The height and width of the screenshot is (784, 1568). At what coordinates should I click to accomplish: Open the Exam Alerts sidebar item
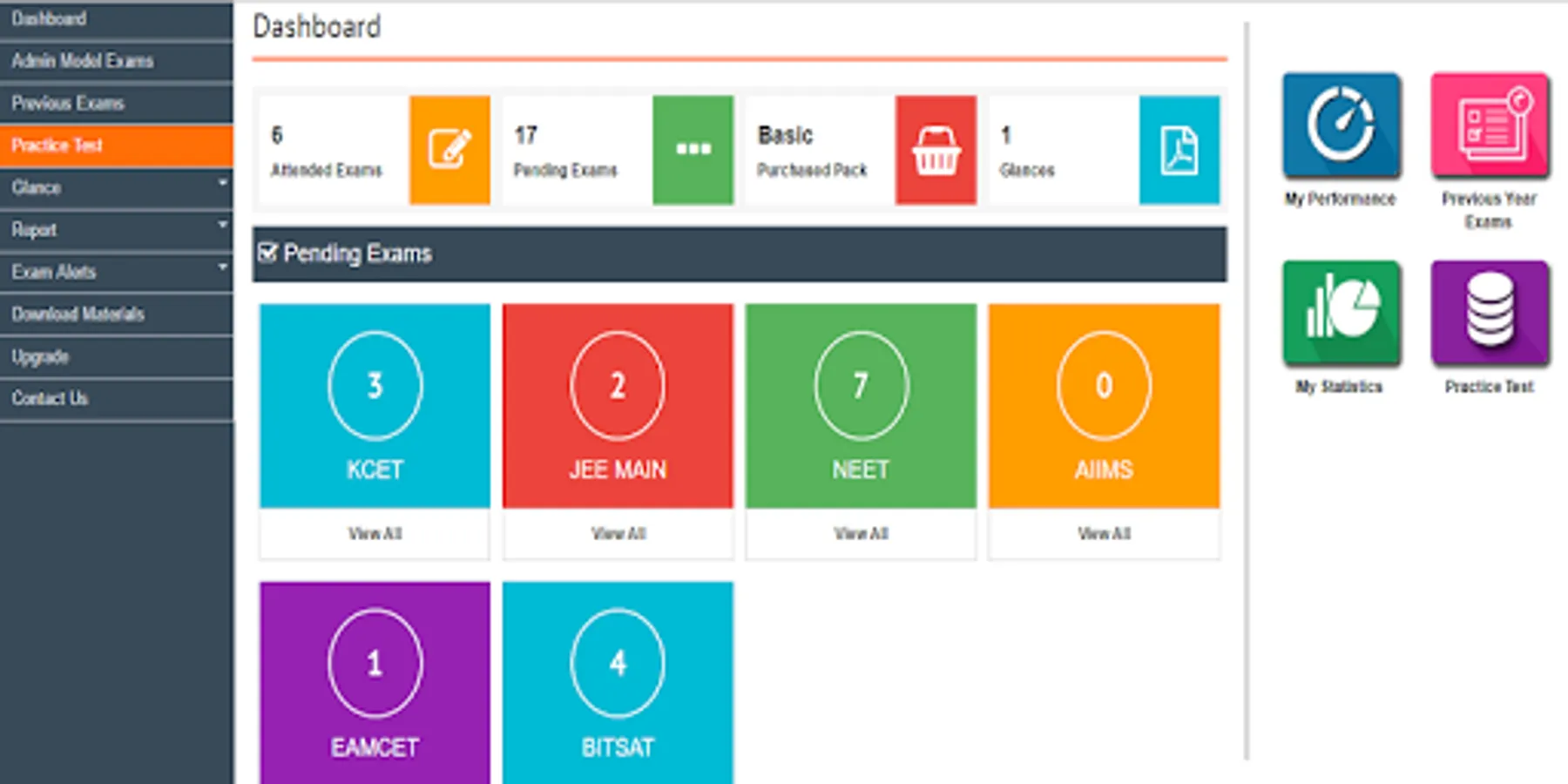point(117,272)
